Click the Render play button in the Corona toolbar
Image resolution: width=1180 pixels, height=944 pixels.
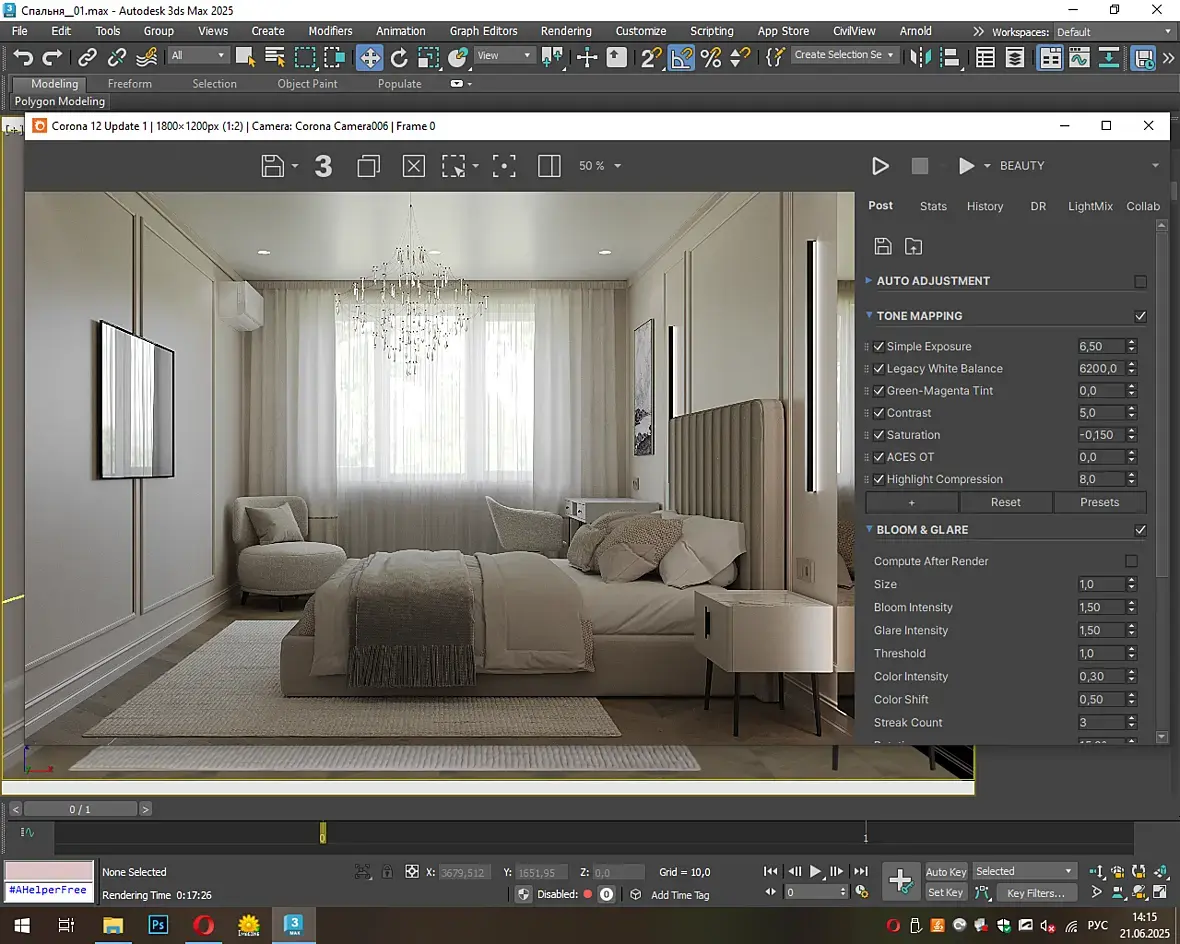[x=880, y=166]
